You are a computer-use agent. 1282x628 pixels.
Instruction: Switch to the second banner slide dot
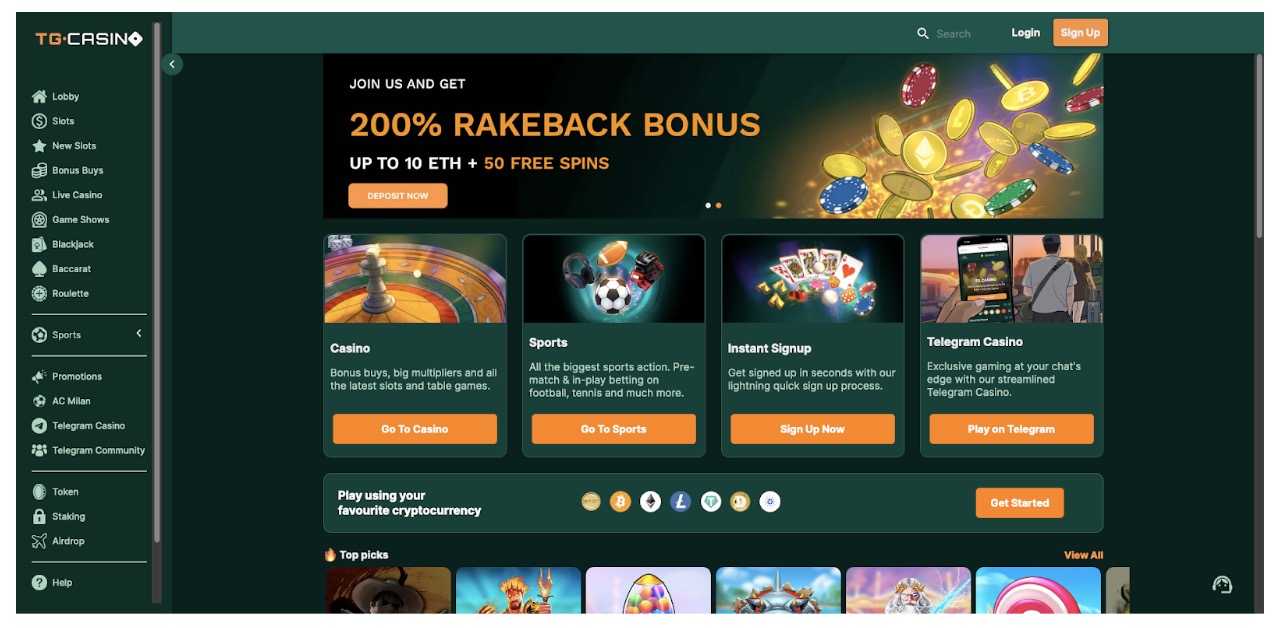click(718, 205)
